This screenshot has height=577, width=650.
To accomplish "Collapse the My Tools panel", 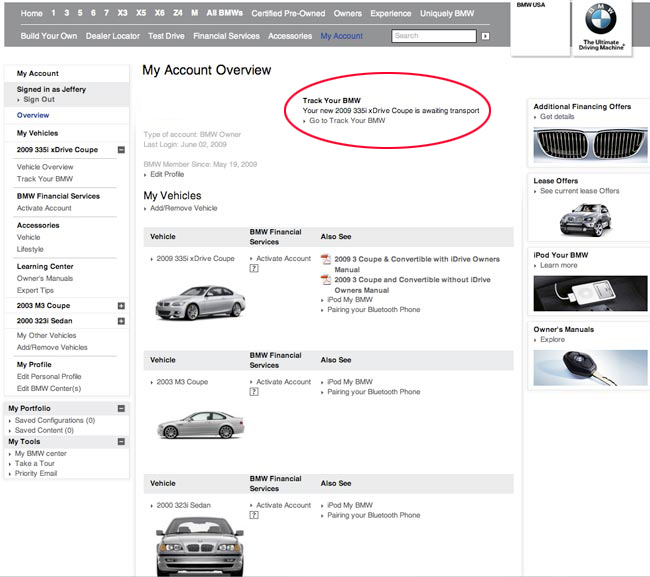I will click(121, 441).
